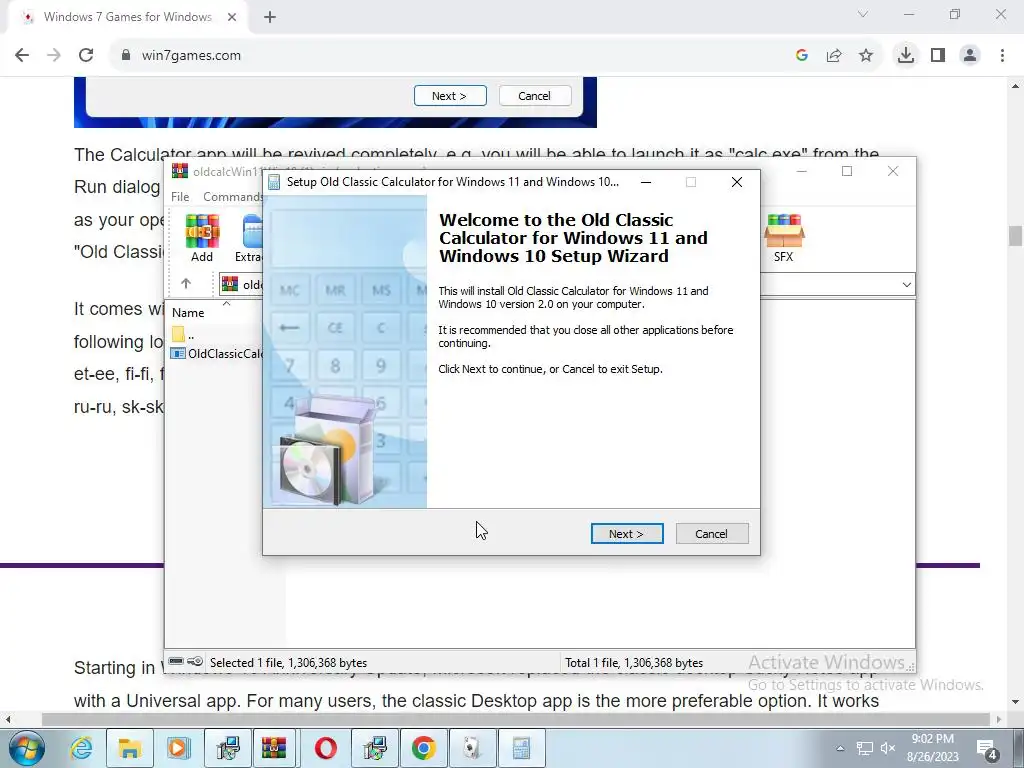Open File Explorer from taskbar
Image resolution: width=1024 pixels, height=768 pixels.
pyautogui.click(x=129, y=748)
